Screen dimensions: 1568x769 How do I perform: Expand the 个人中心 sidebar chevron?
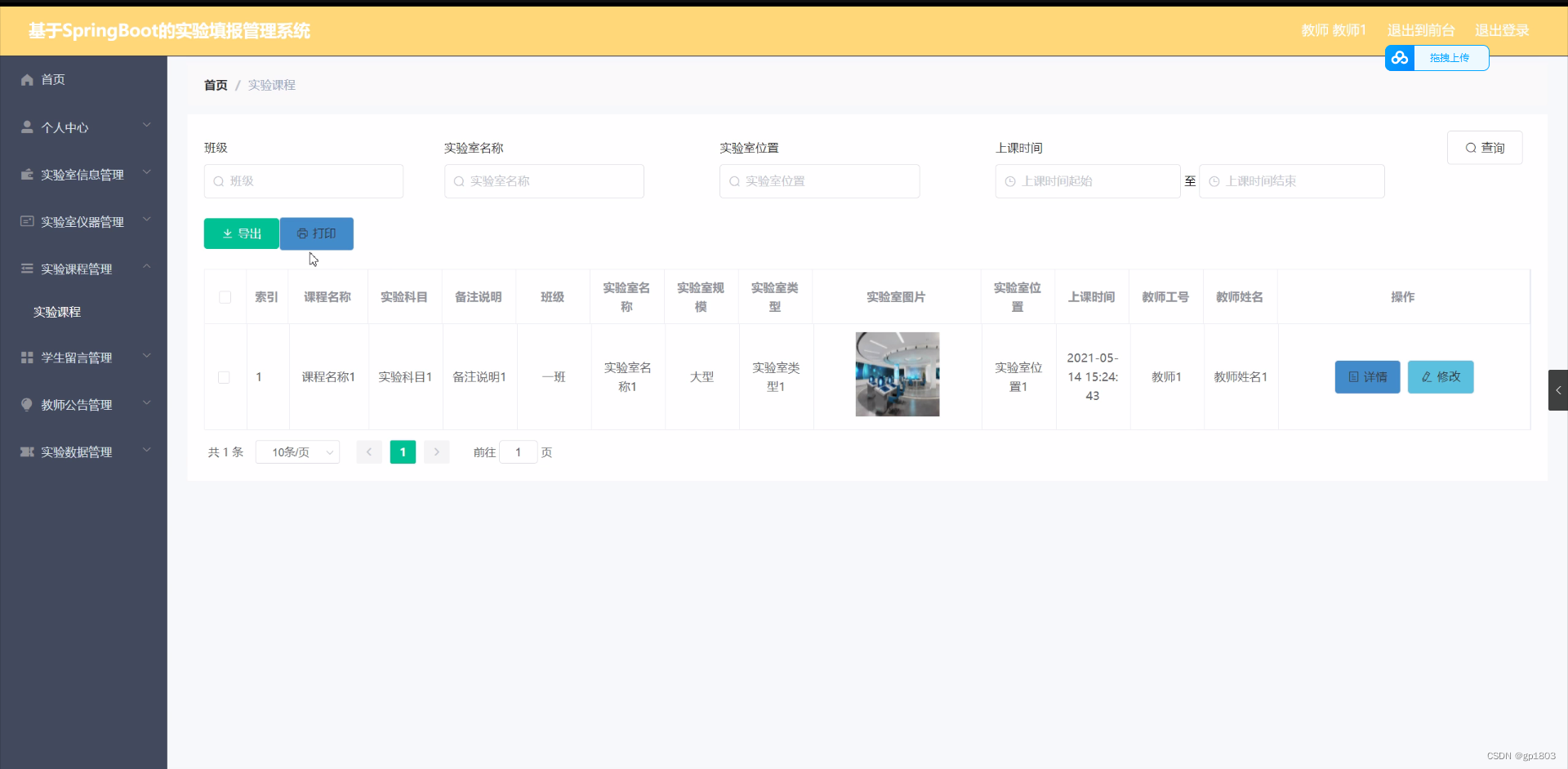[146, 125]
